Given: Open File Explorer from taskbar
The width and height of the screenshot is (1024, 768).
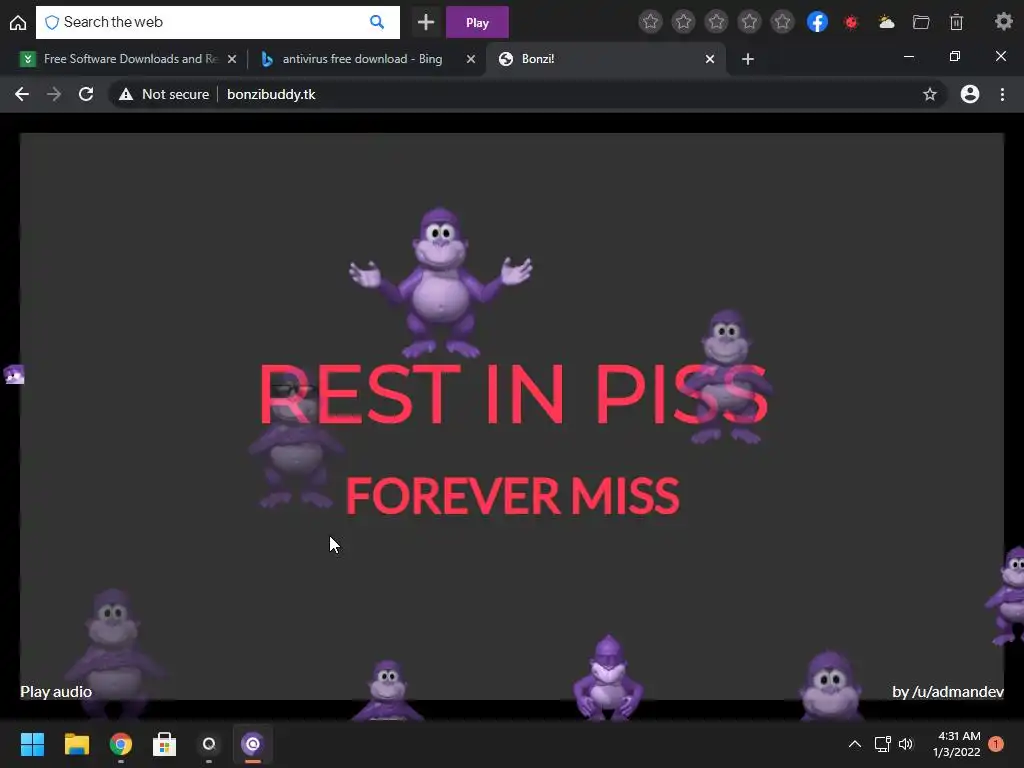Looking at the screenshot, I should (76, 744).
